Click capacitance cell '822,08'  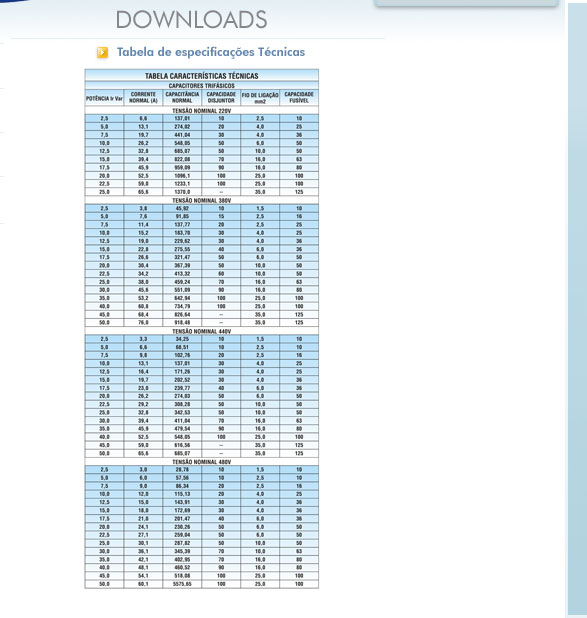coord(182,159)
